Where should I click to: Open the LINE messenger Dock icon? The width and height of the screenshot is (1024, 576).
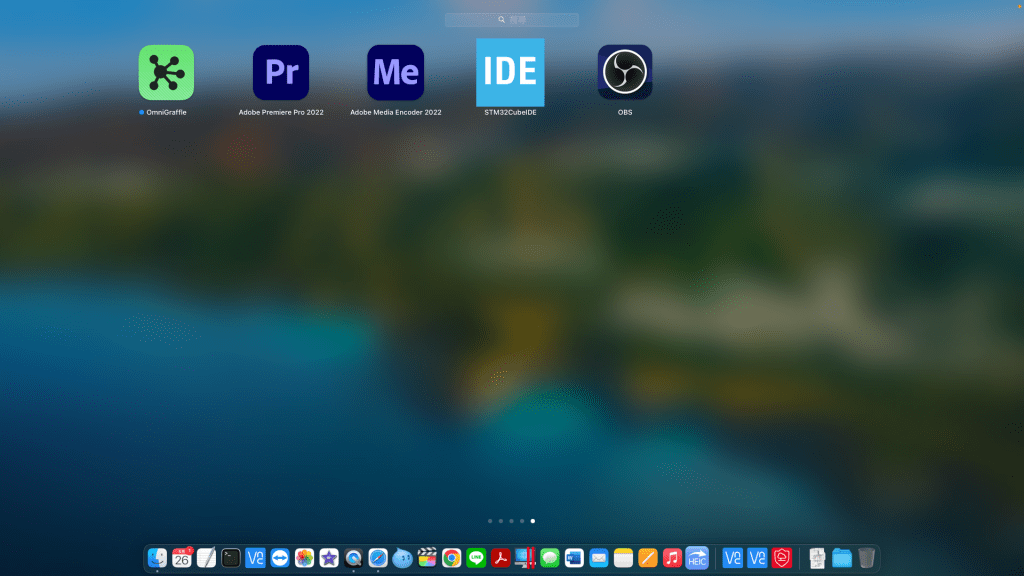click(476, 558)
